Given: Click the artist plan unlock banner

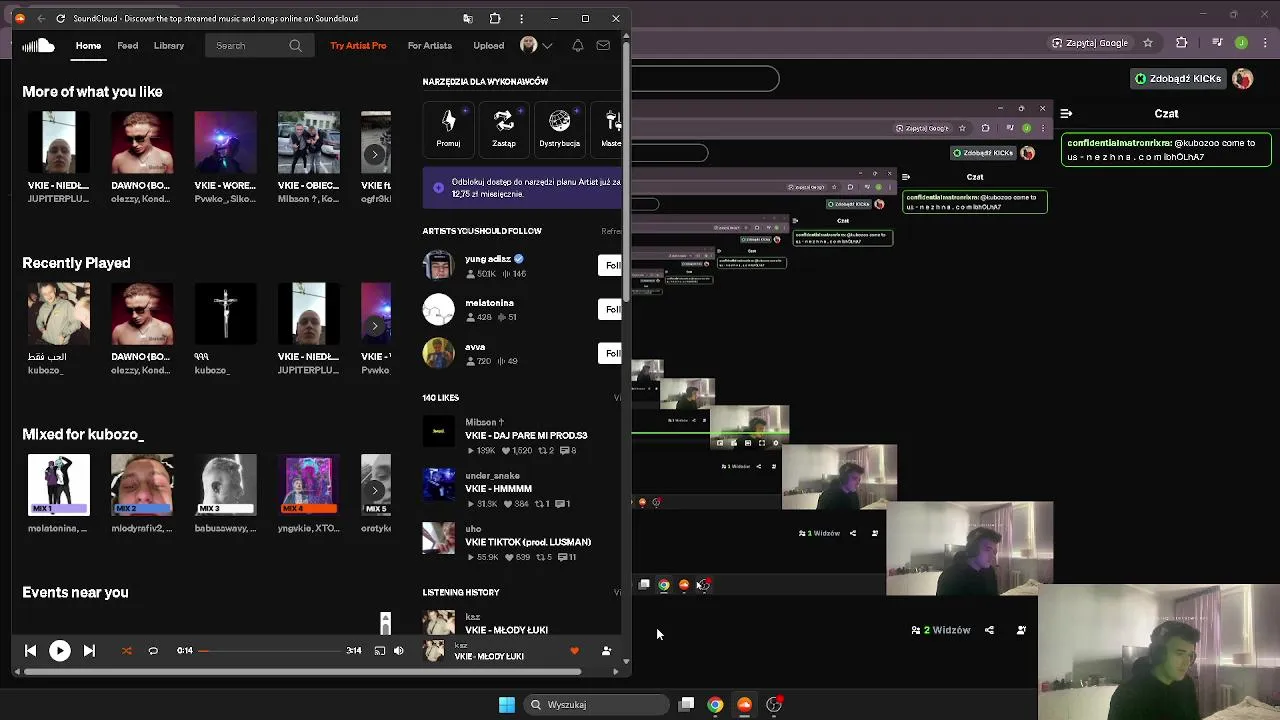Looking at the screenshot, I should click(x=522, y=188).
